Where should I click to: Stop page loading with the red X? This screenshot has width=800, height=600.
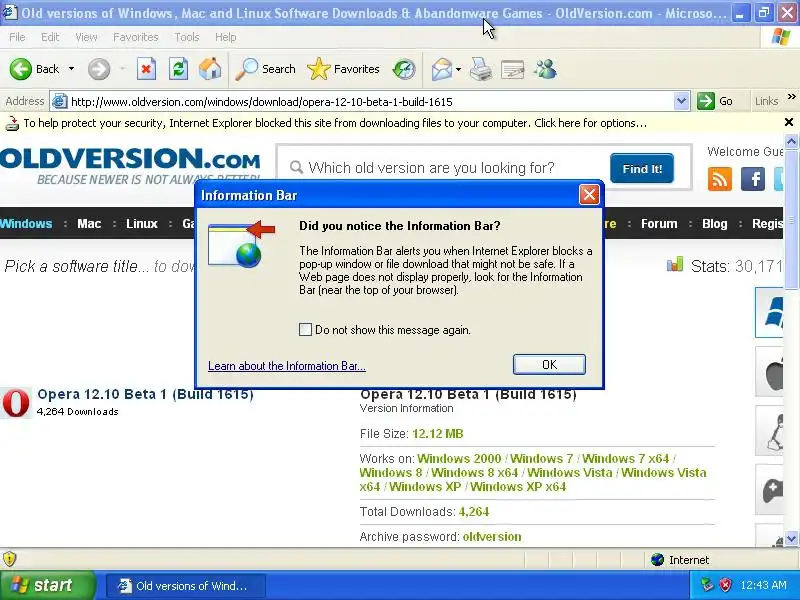pos(146,69)
